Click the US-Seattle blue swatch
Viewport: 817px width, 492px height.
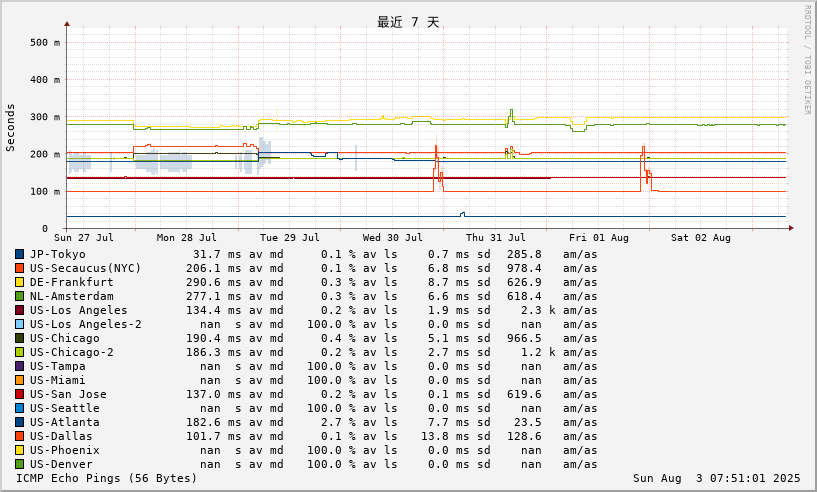coord(19,409)
